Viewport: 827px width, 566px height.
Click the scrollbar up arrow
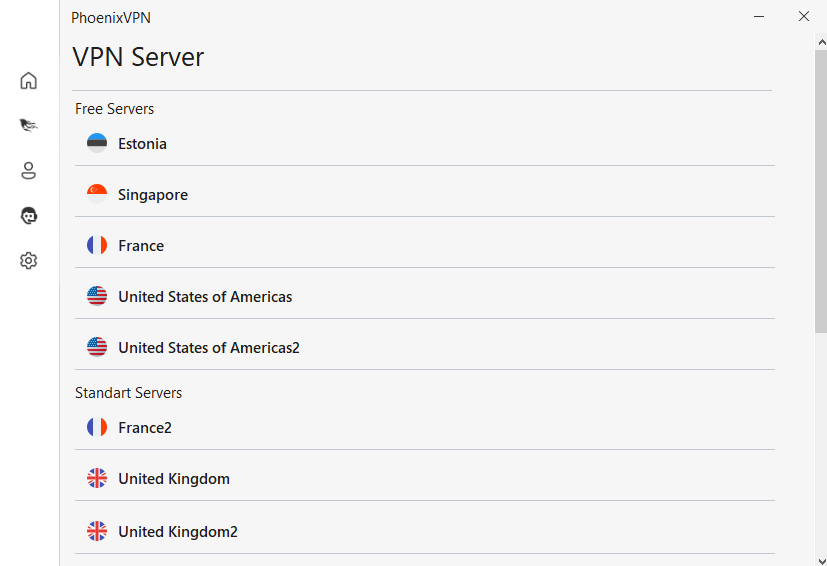coord(821,42)
